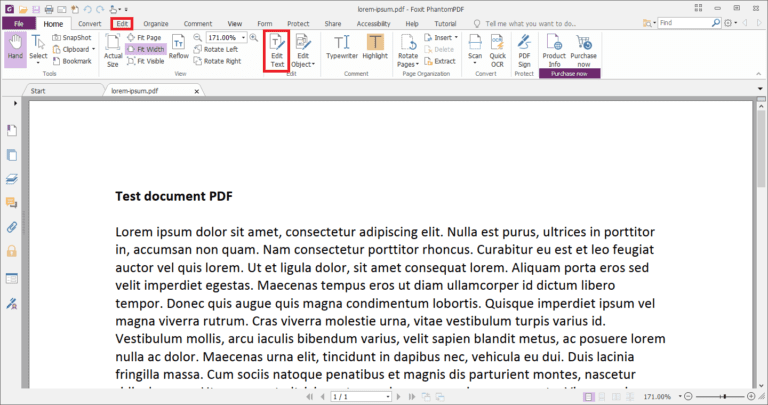Select the Hand tool
The width and height of the screenshot is (768, 405).
click(x=15, y=49)
